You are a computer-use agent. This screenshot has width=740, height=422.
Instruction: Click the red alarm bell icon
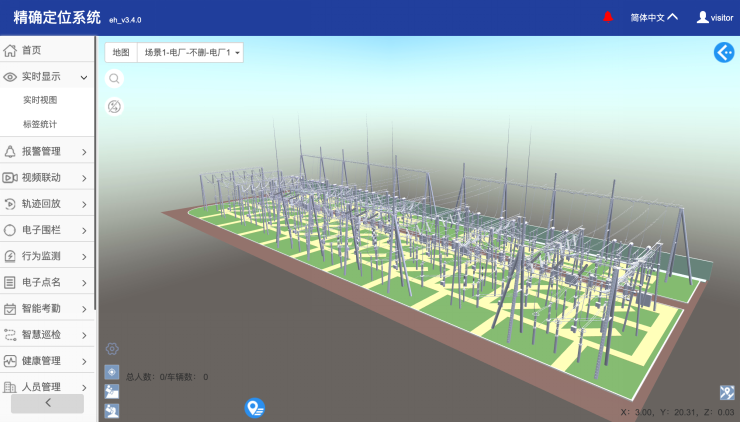click(608, 17)
